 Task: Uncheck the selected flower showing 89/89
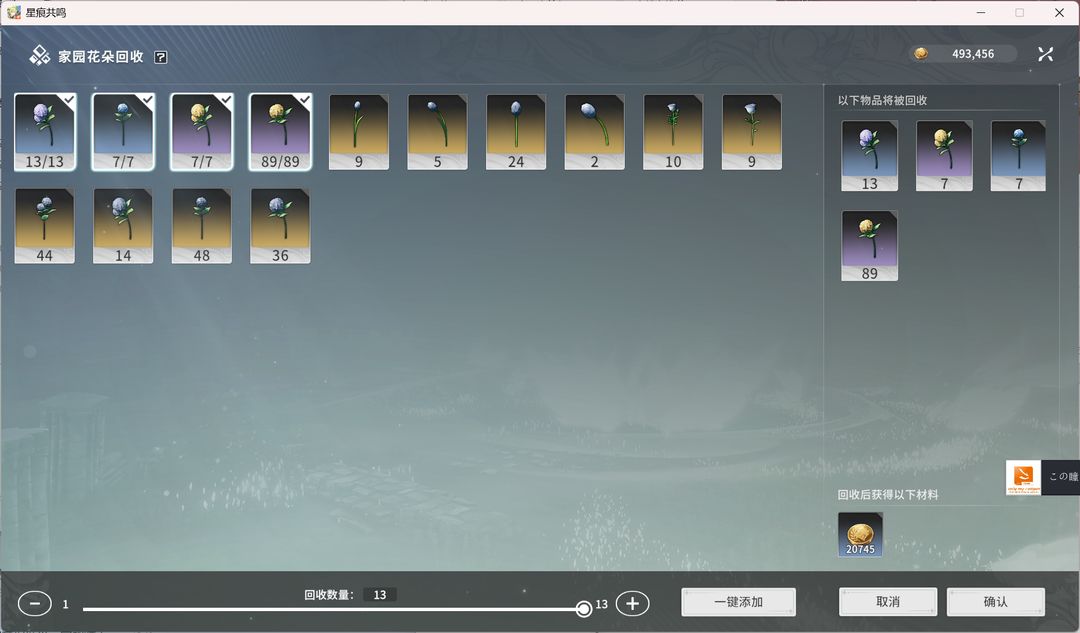coord(280,131)
